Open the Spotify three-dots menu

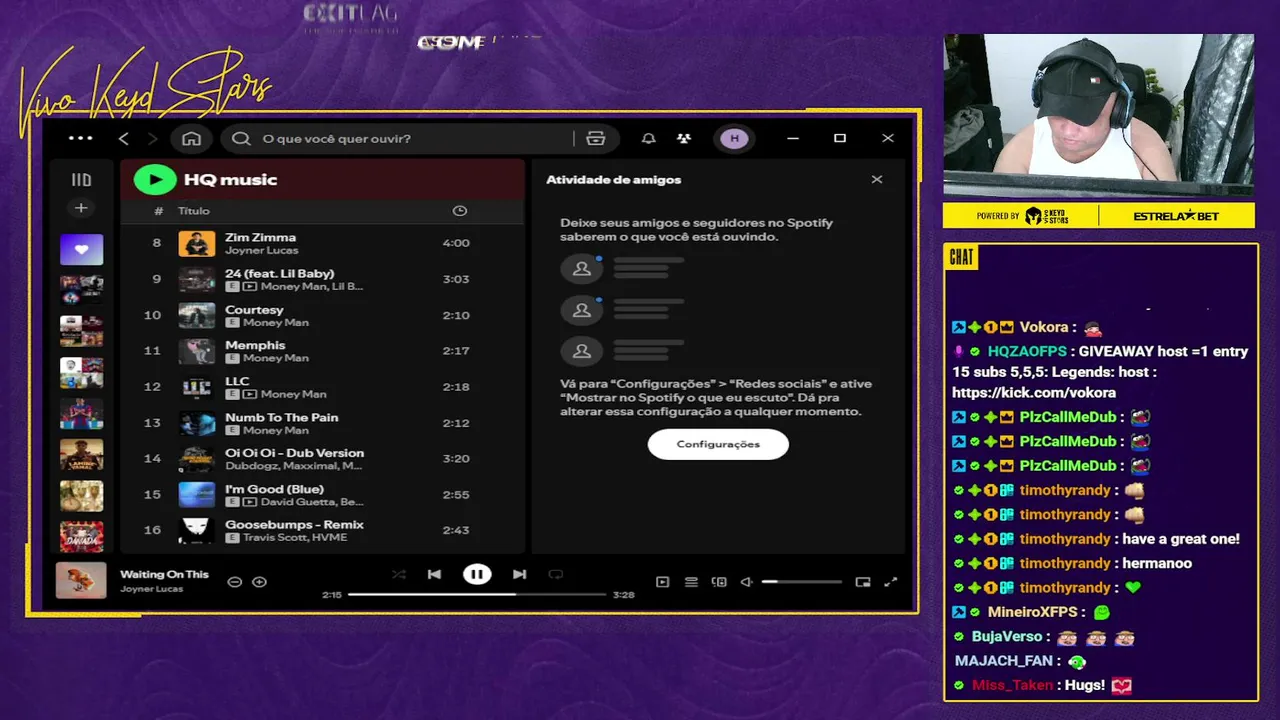pos(81,138)
